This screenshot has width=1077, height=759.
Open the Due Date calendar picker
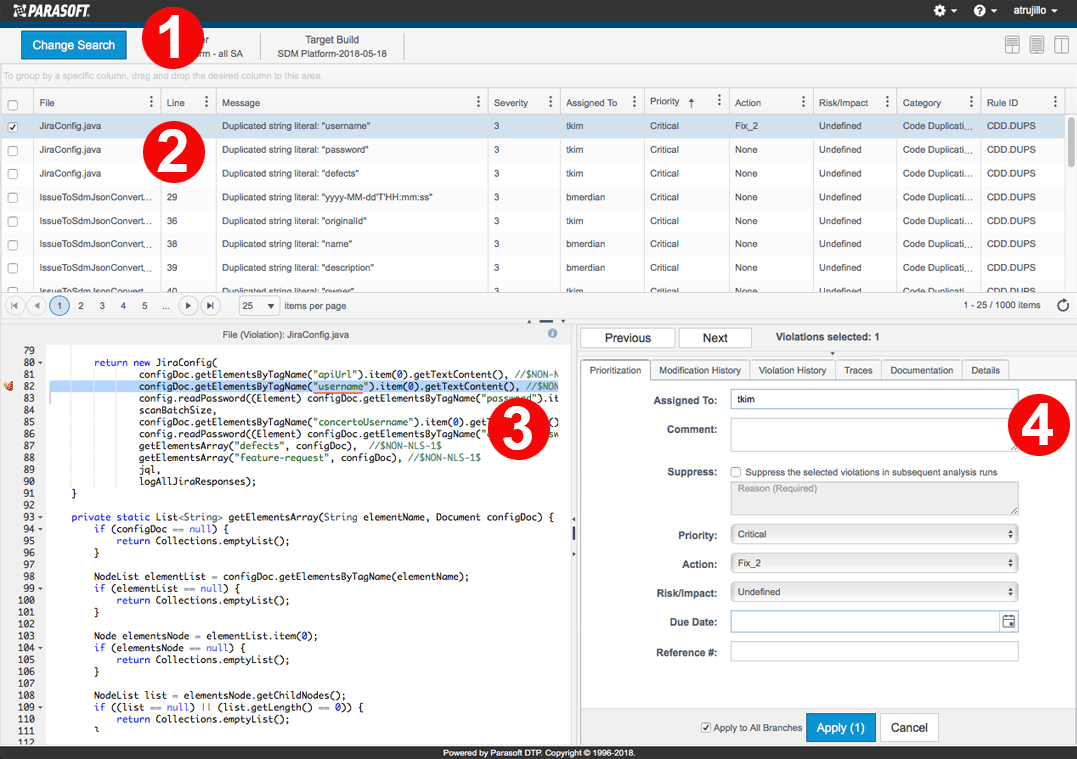(1008, 622)
